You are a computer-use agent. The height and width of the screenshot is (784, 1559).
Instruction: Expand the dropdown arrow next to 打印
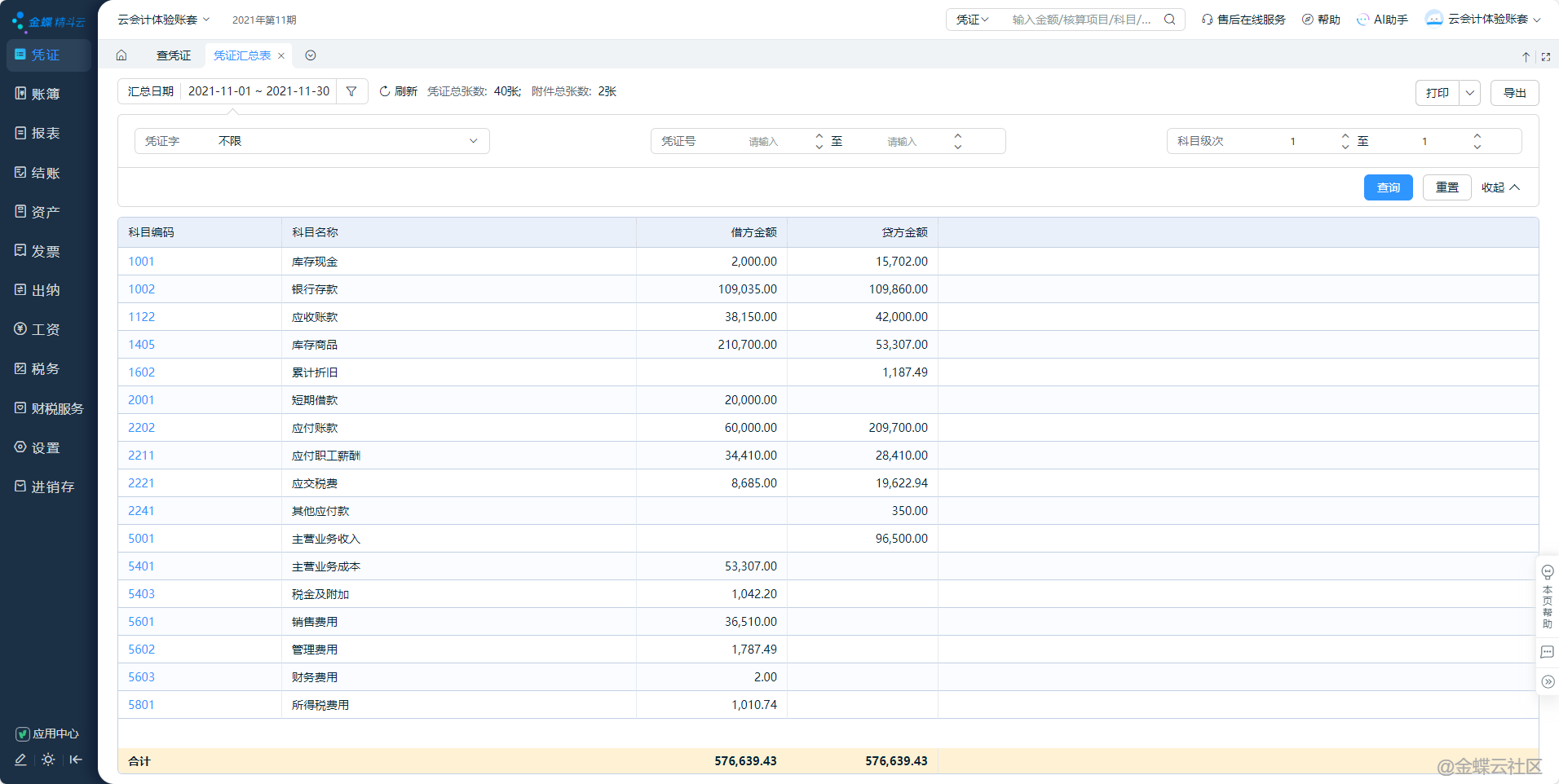tap(1469, 92)
